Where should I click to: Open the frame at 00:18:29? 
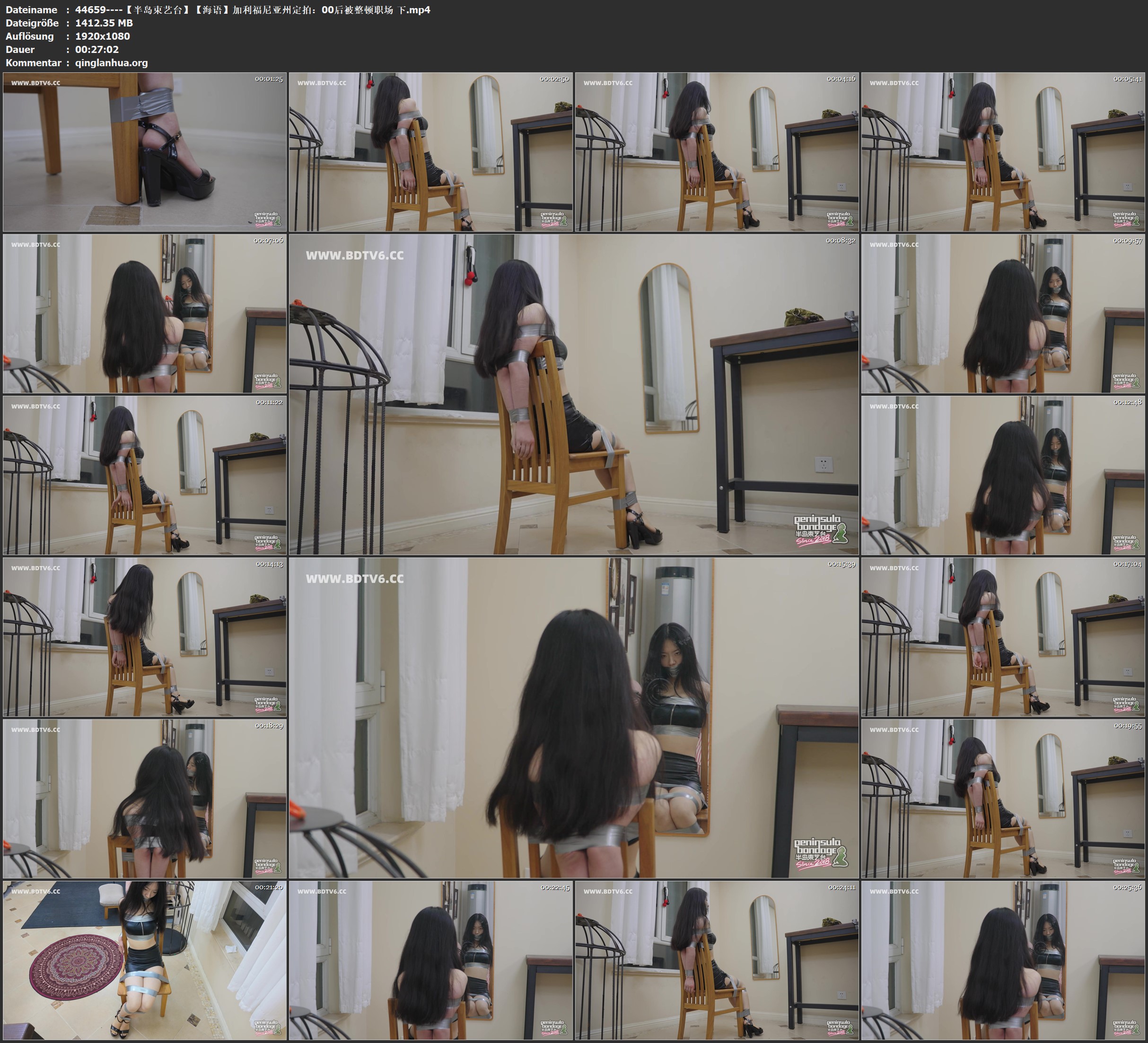(x=145, y=798)
